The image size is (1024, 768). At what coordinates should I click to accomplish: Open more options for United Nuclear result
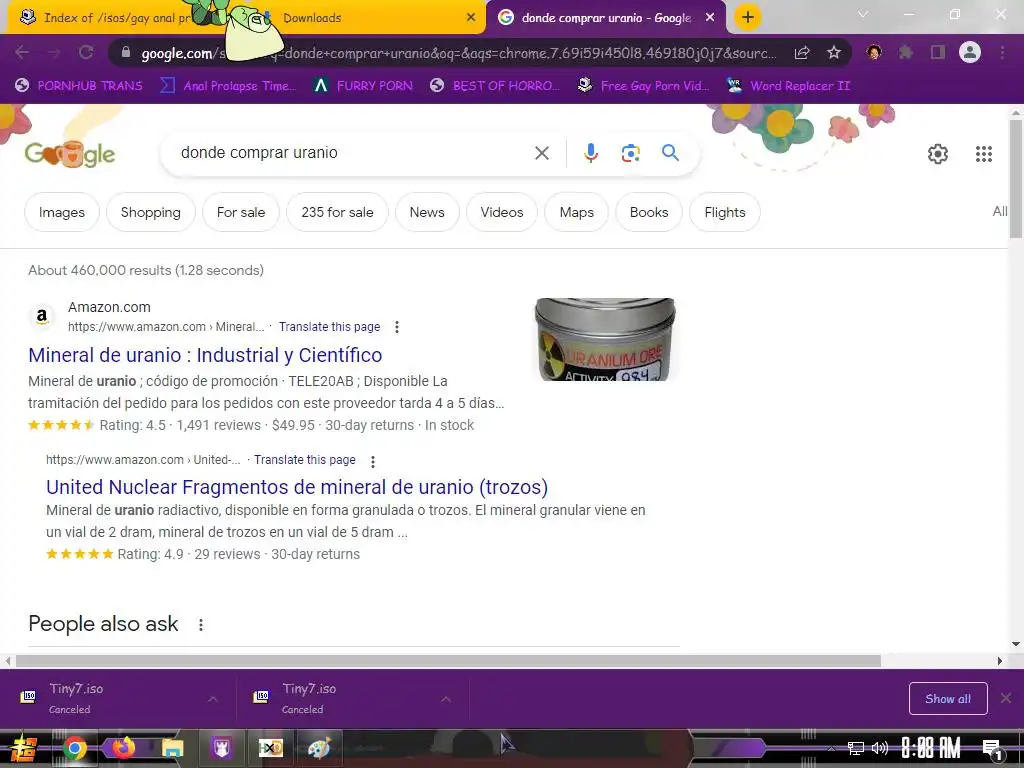(373, 462)
